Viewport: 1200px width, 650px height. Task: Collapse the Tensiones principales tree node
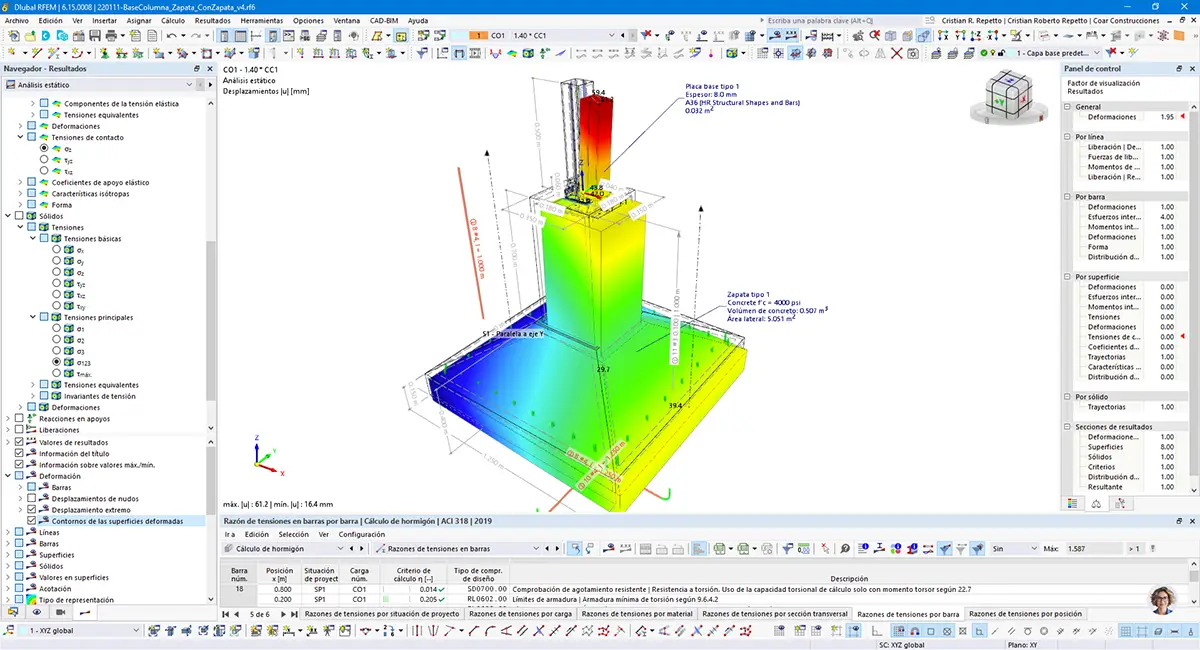coord(31,317)
